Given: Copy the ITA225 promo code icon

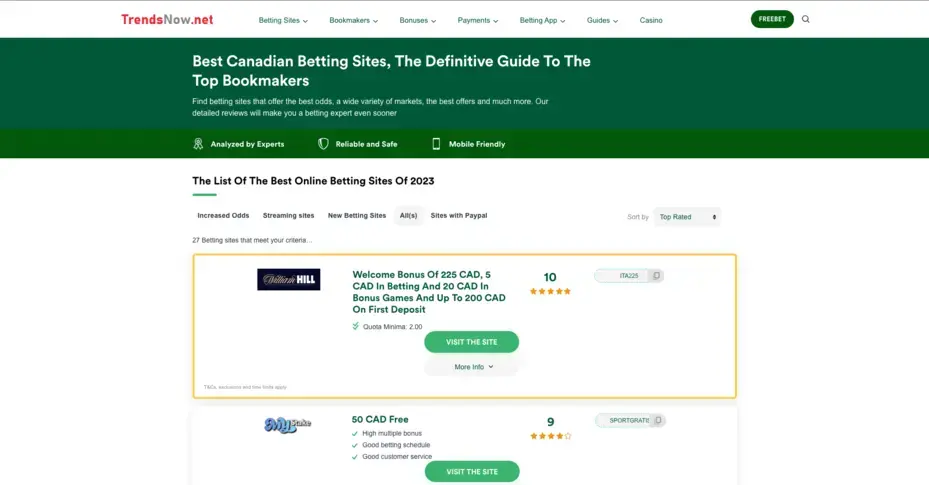Looking at the screenshot, I should 656,275.
